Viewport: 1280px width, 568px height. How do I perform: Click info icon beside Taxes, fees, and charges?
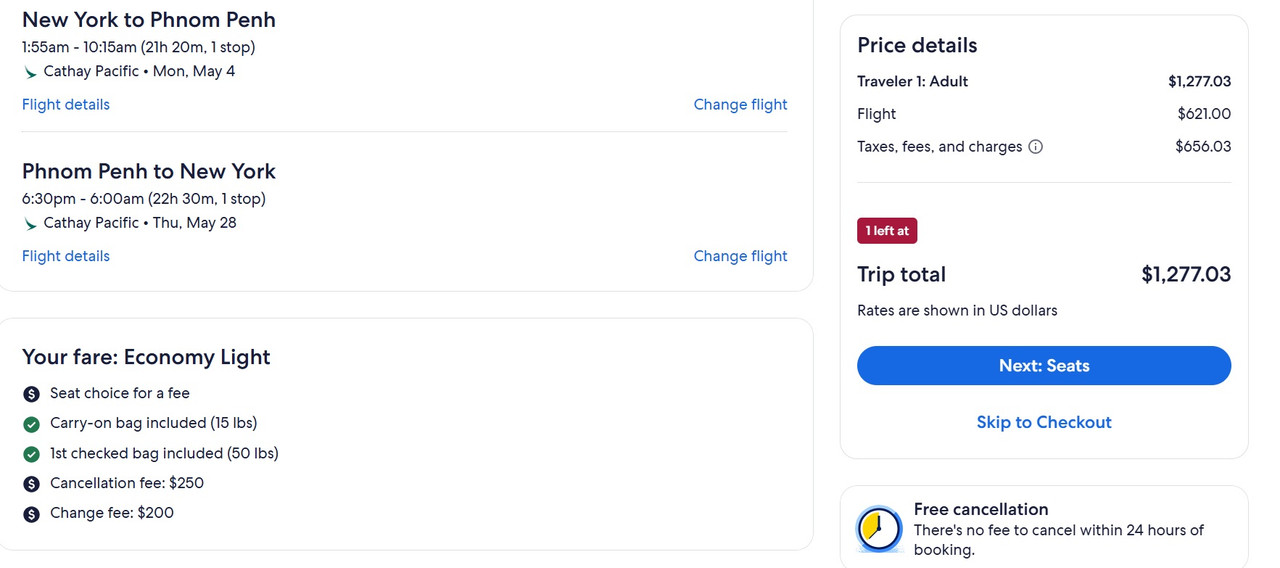pos(1036,147)
